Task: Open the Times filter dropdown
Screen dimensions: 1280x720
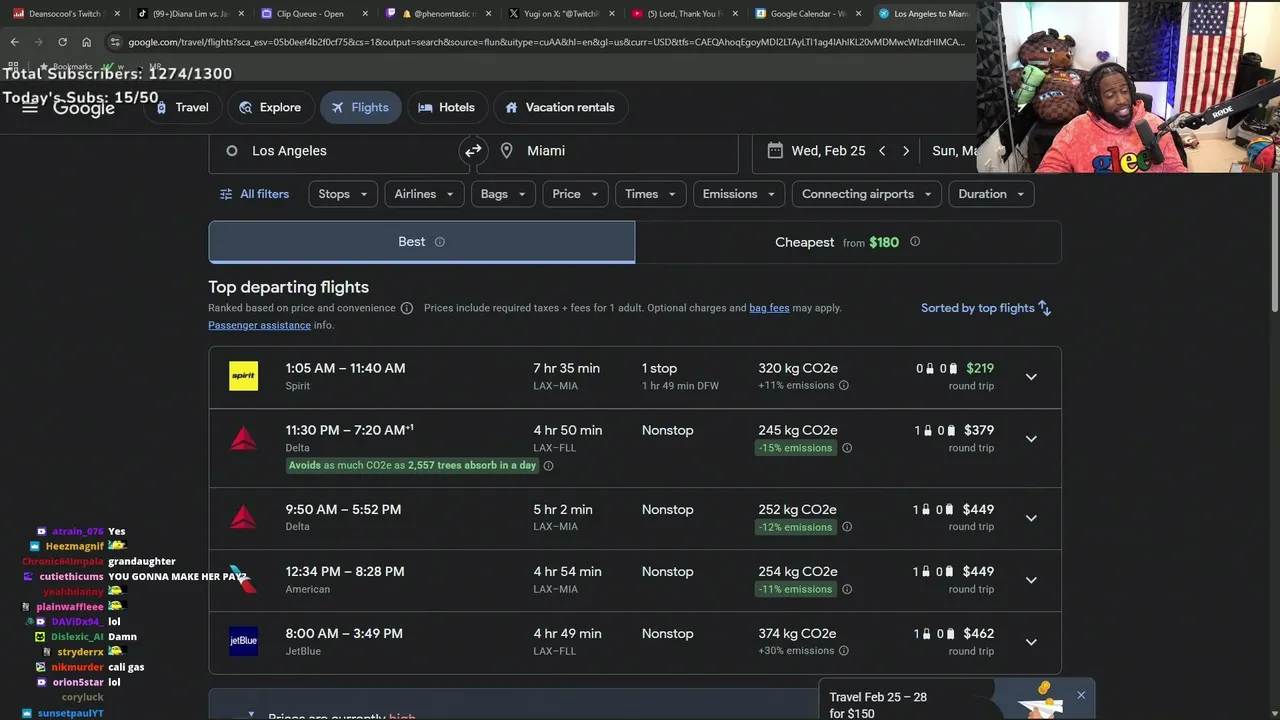Action: pyautogui.click(x=650, y=194)
